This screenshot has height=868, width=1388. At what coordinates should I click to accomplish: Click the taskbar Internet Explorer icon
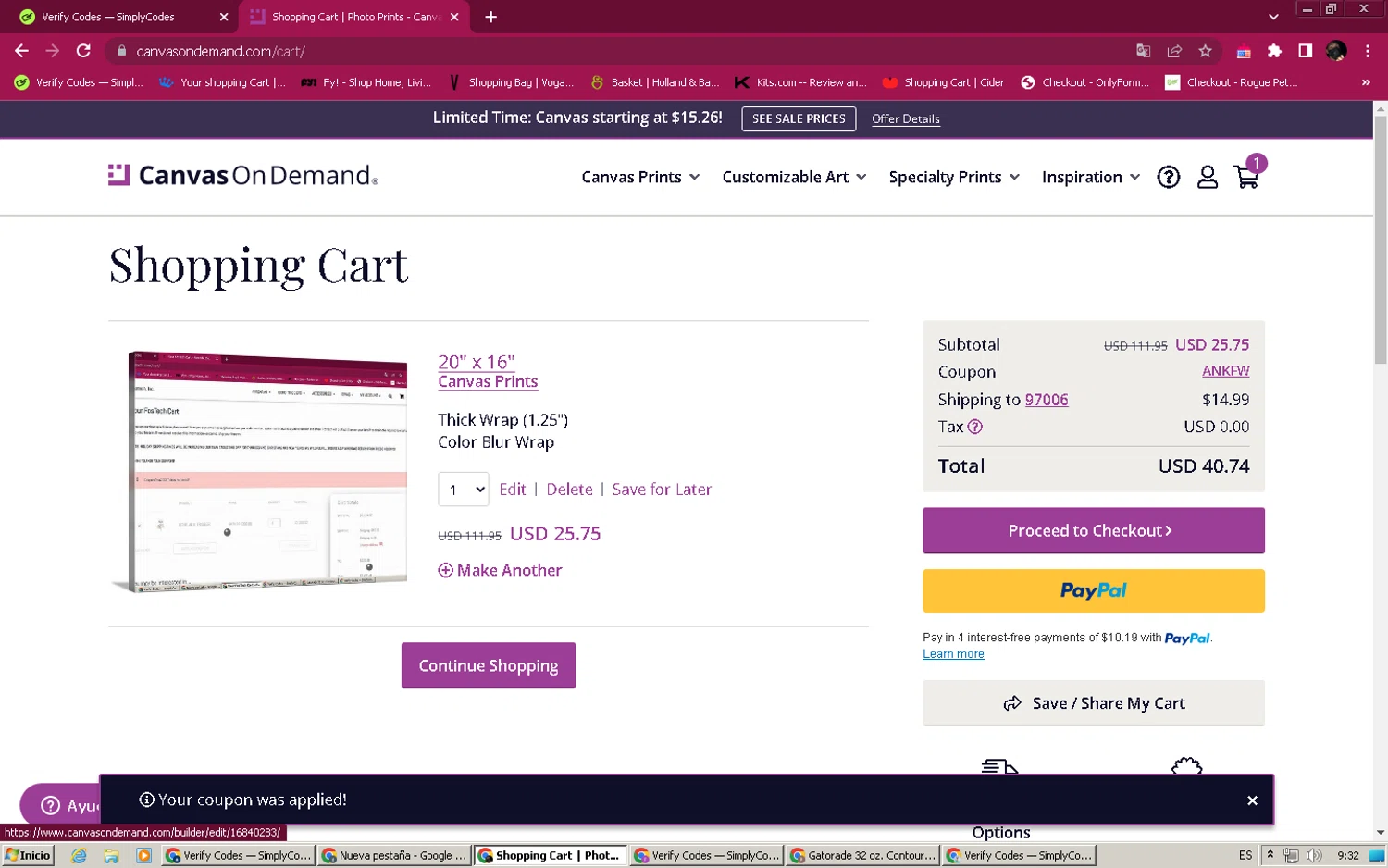79,855
